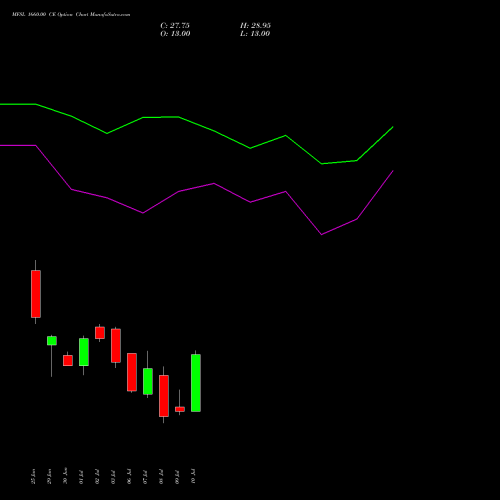This screenshot has width=500, height=500.
Task: Click the 07 Jul date label
Action: 145,477
